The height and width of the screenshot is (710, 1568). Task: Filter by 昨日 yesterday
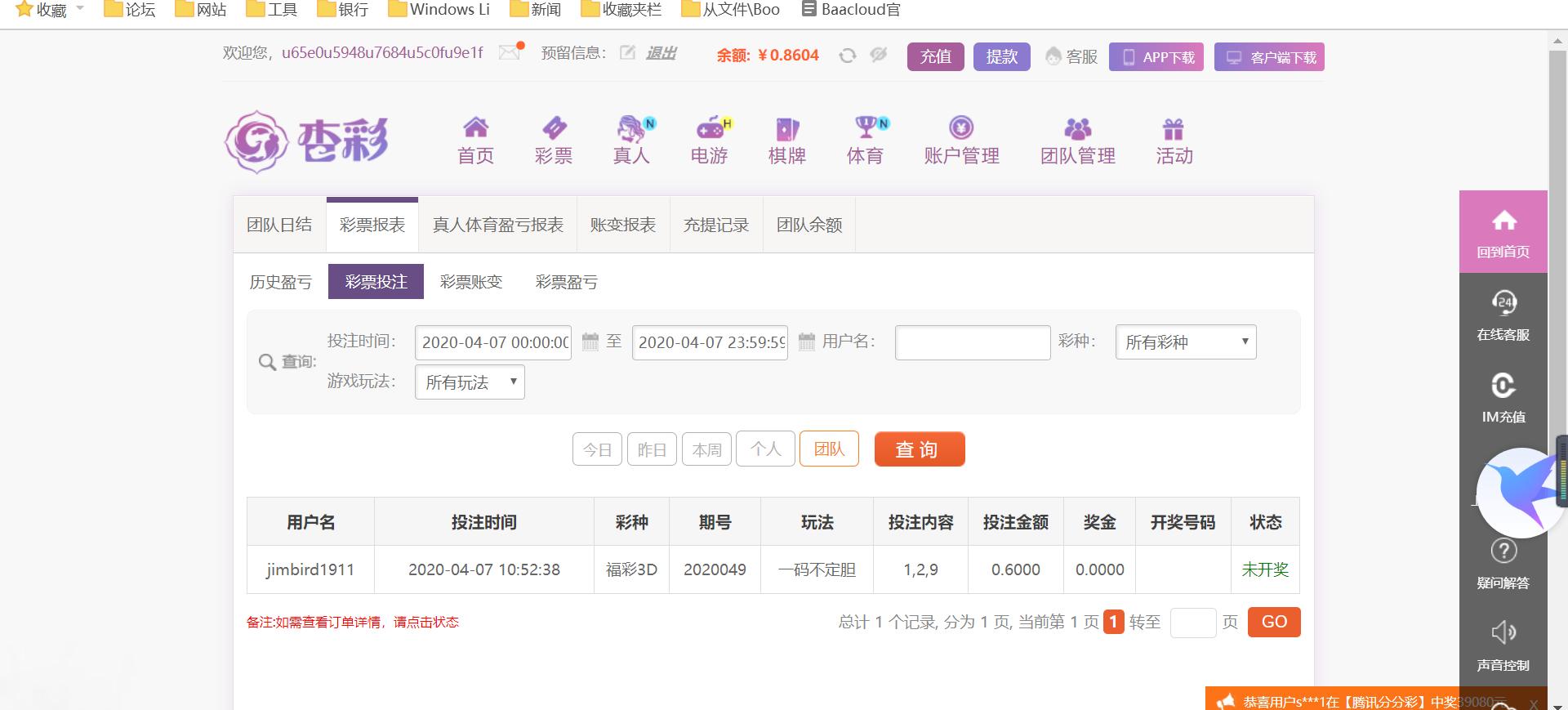click(652, 449)
